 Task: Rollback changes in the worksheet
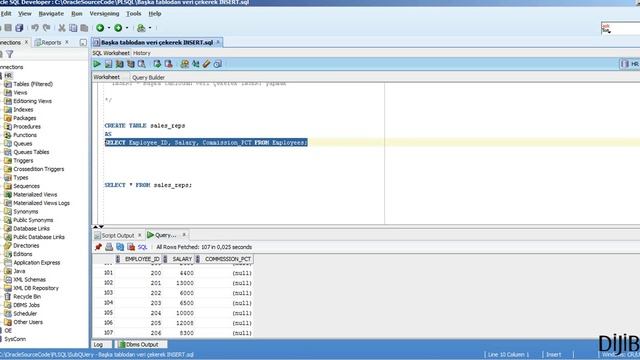coord(168,64)
